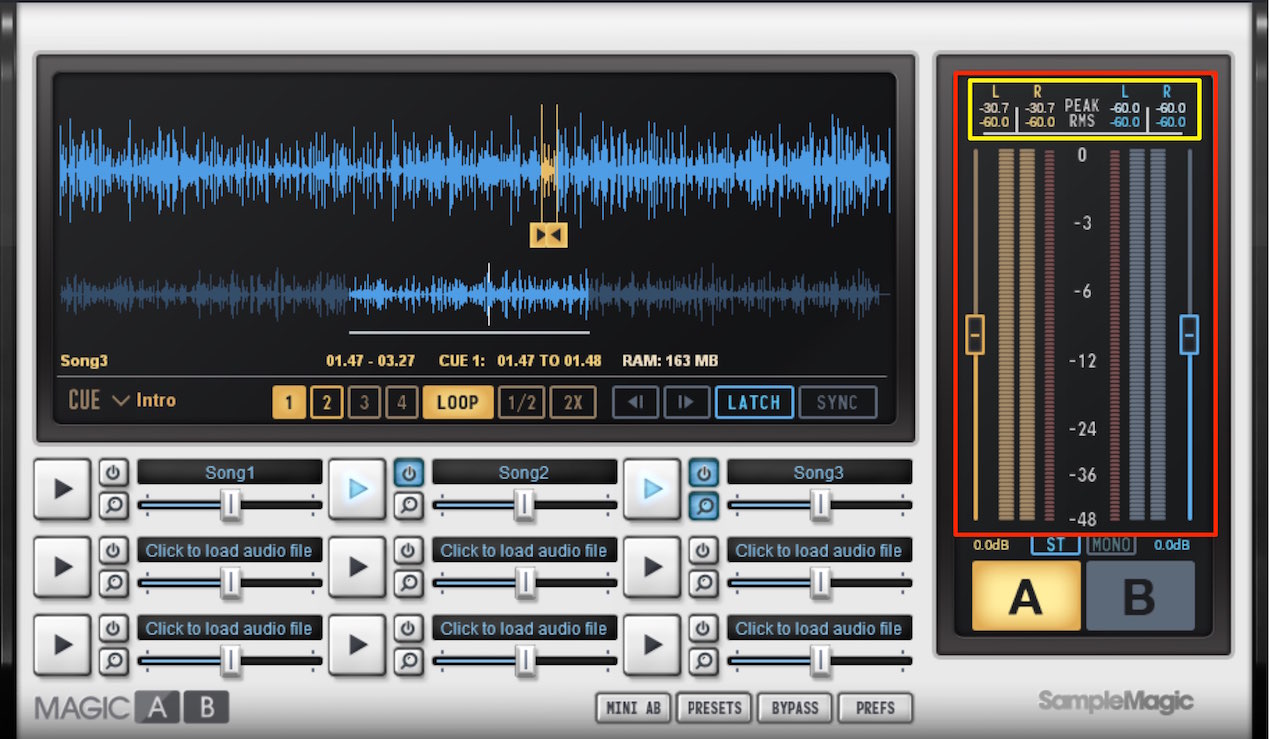This screenshot has width=1270, height=739.
Task: Click the step-forward arrow button left of LATCH
Action: (687, 402)
